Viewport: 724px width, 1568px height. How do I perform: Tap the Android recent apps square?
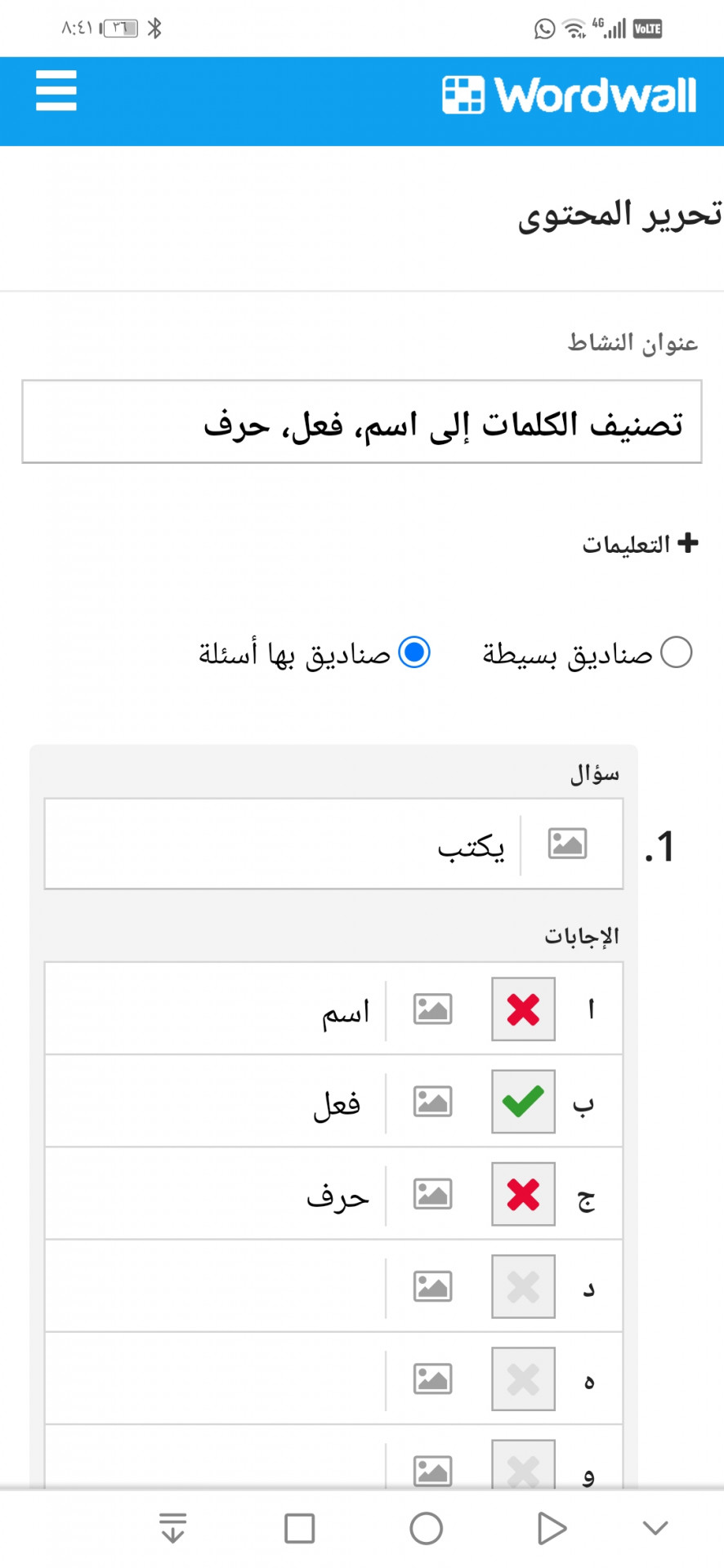pyautogui.click(x=299, y=1528)
